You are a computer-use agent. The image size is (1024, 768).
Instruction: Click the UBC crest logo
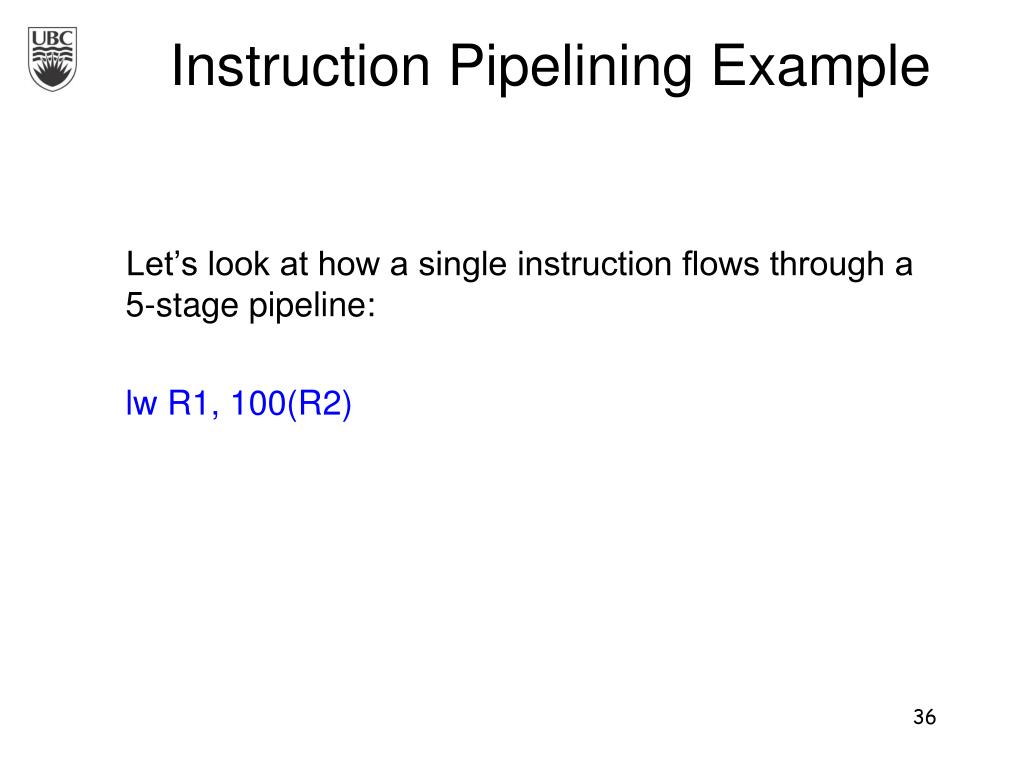point(52,59)
